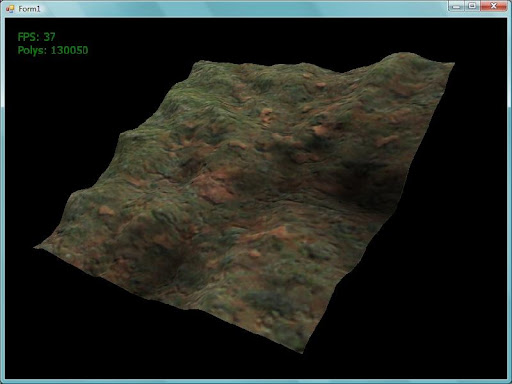This screenshot has height=384, width=512.
Task: Click the window's left border edge
Action: point(2,200)
